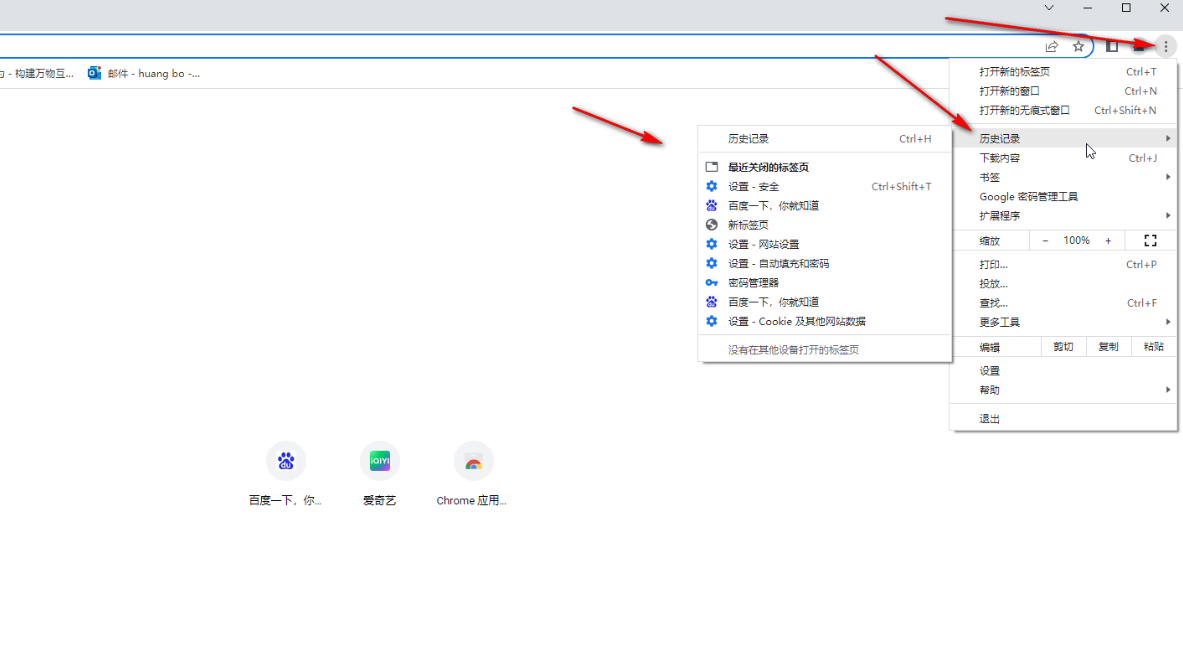Open the 爱奇艺 shortcut tile
The width and height of the screenshot is (1183, 657).
pyautogui.click(x=379, y=474)
